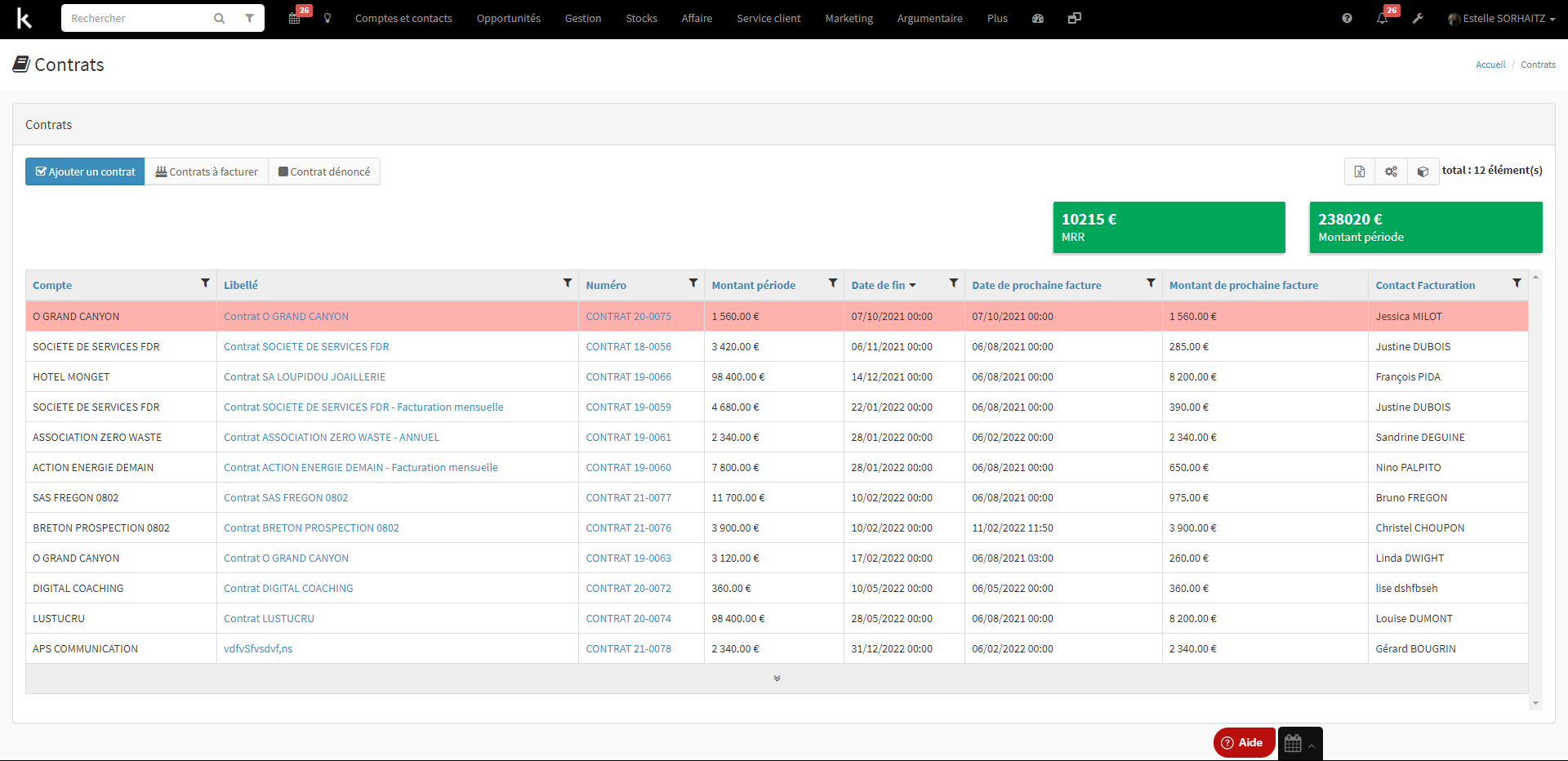Select the APS COMMUNICATION account cell
Viewport: 1568px width, 761px height.
(x=121, y=648)
